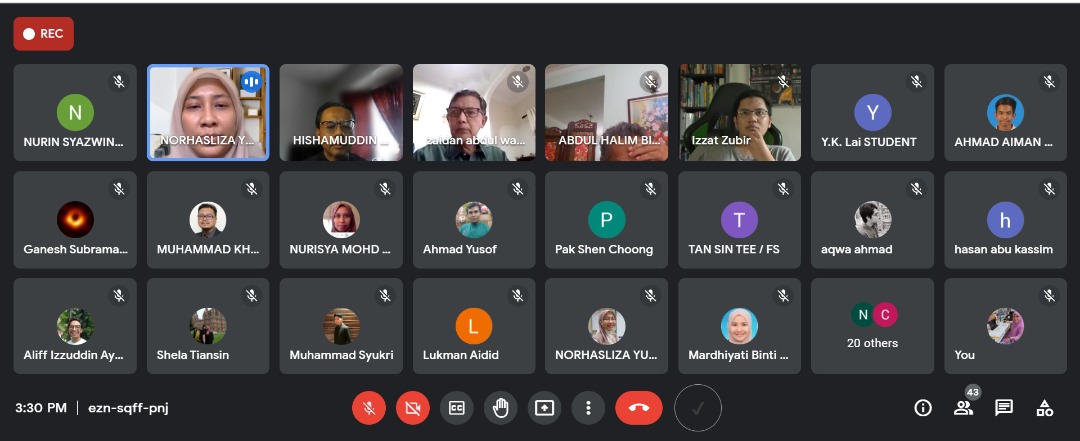The image size is (1080, 441).
Task: Turn on closed captions
Action: coord(457,408)
